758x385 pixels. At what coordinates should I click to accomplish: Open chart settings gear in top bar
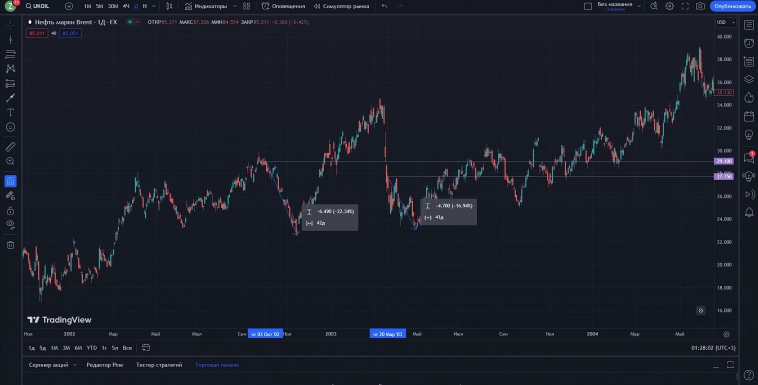pyautogui.click(x=670, y=6)
